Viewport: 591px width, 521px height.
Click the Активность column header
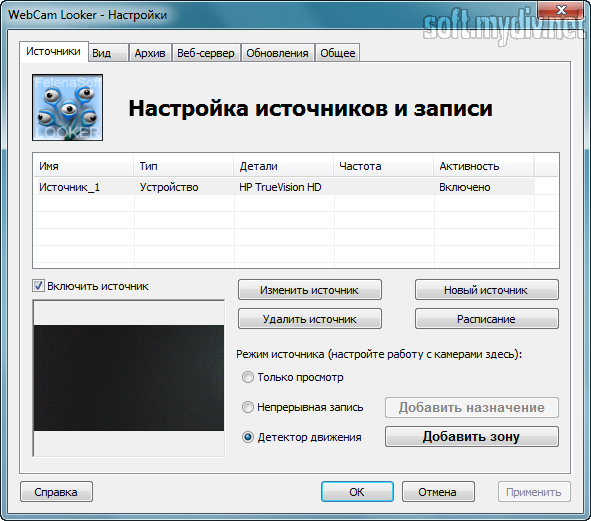484,166
